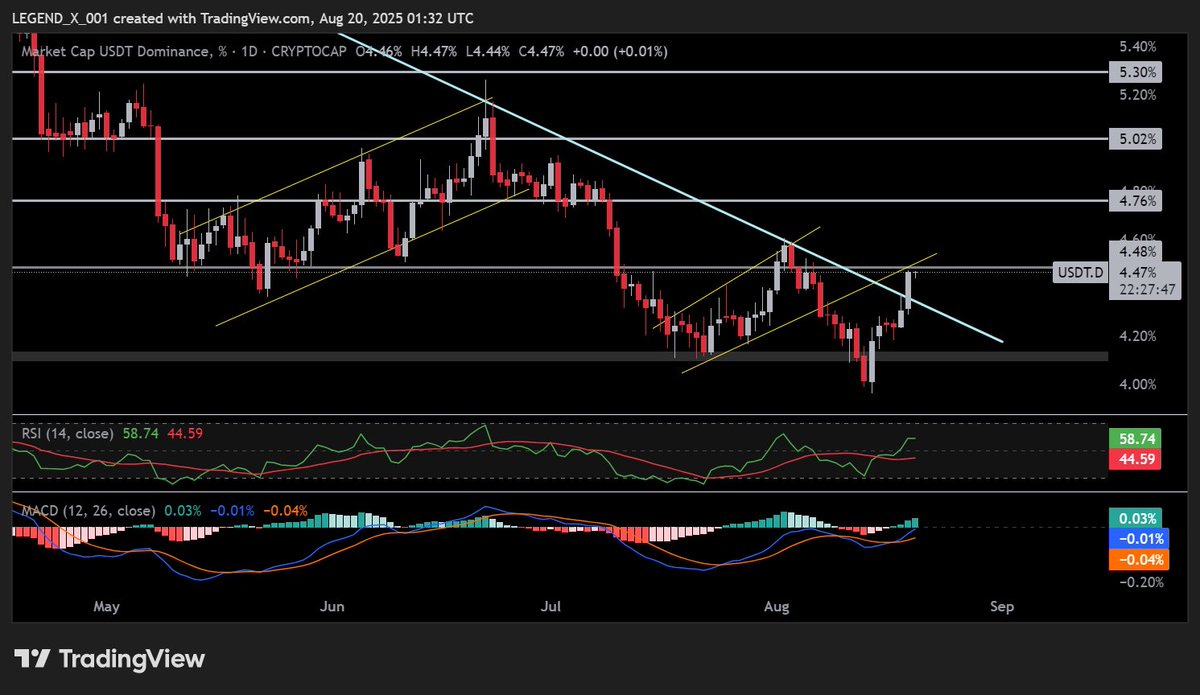Toggle the RSI (14, close) indicator legend
1200x695 pixels.
click(70, 432)
